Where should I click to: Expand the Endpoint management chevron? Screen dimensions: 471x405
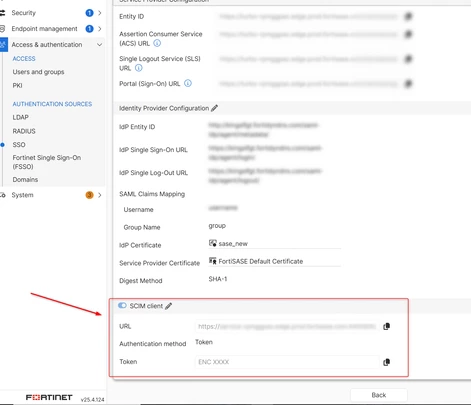pos(100,29)
